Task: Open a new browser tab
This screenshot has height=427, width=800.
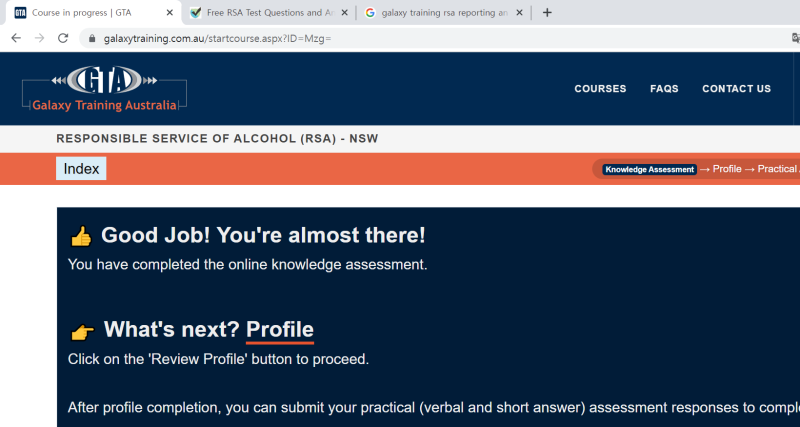Action: 547,13
